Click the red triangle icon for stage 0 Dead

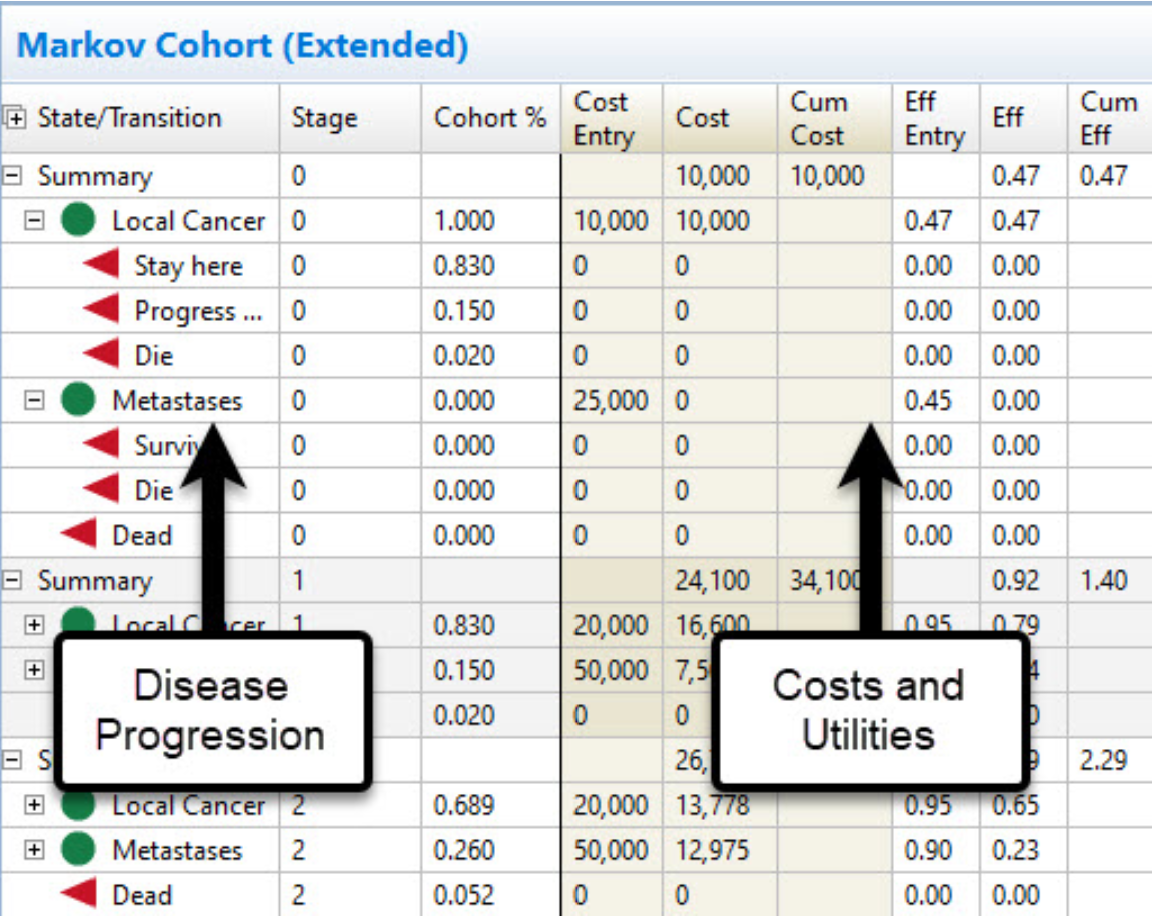click(x=79, y=535)
